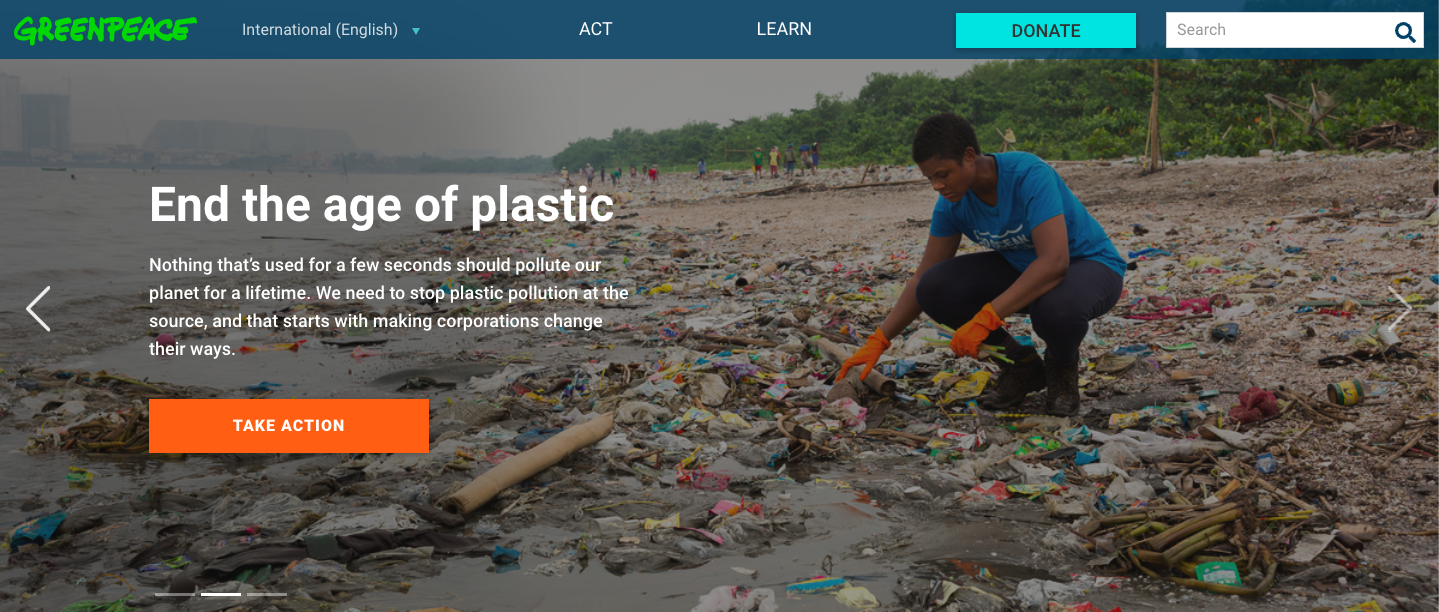Click the "End the age of plastic" headline
This screenshot has width=1439, height=612.
pyautogui.click(x=381, y=205)
